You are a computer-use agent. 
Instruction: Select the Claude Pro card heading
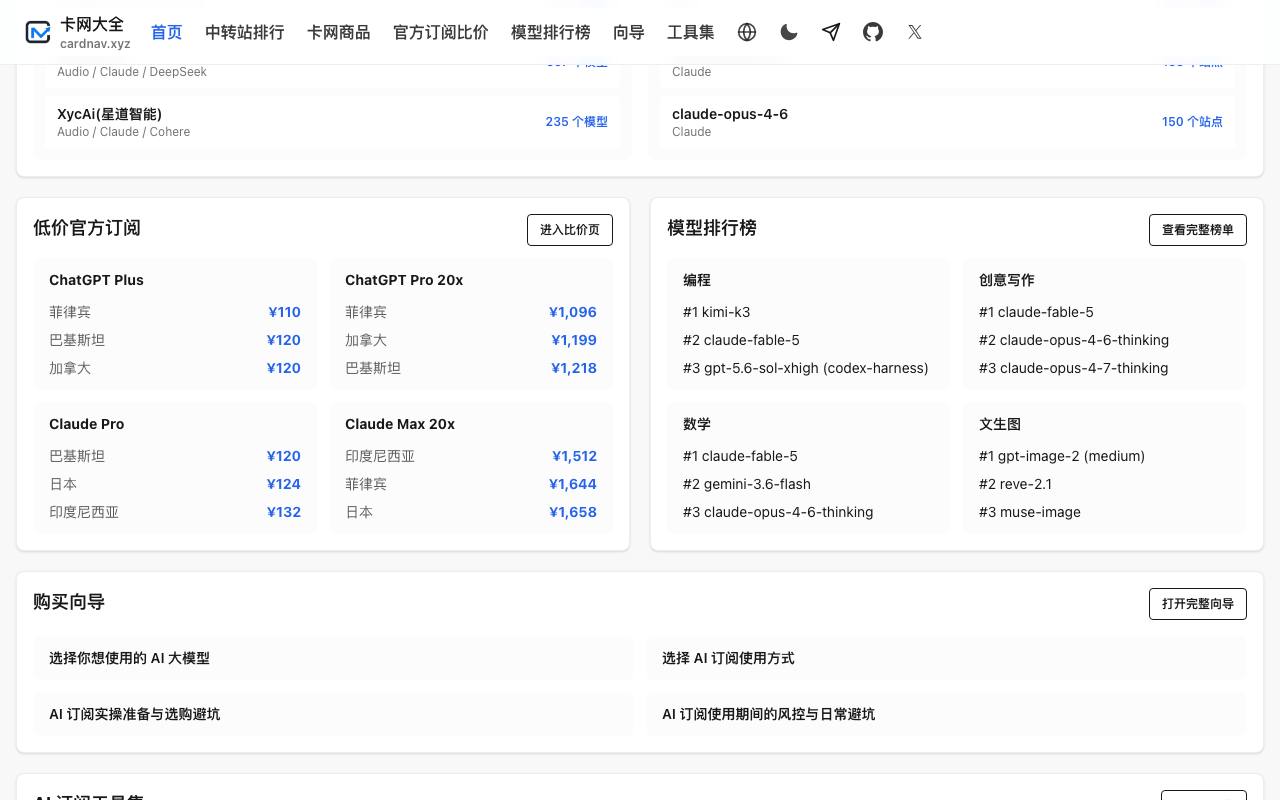click(x=87, y=424)
